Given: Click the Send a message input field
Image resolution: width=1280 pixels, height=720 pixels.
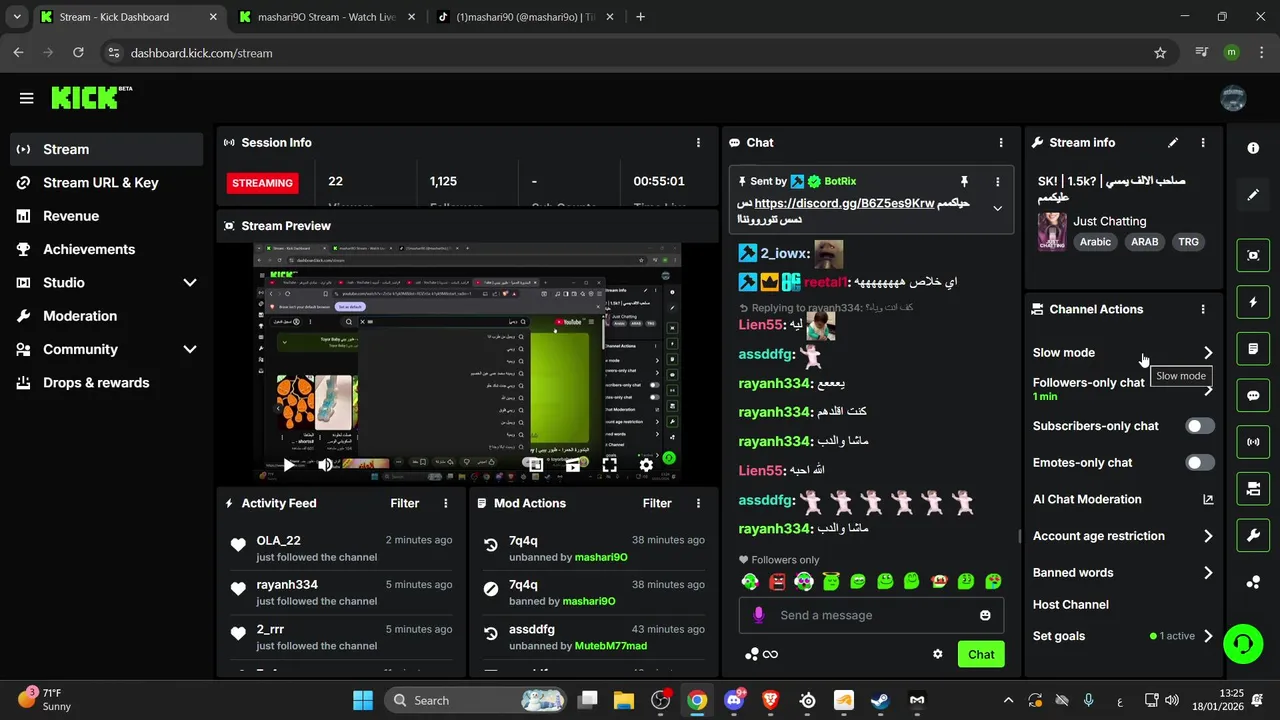Looking at the screenshot, I should pyautogui.click(x=870, y=615).
